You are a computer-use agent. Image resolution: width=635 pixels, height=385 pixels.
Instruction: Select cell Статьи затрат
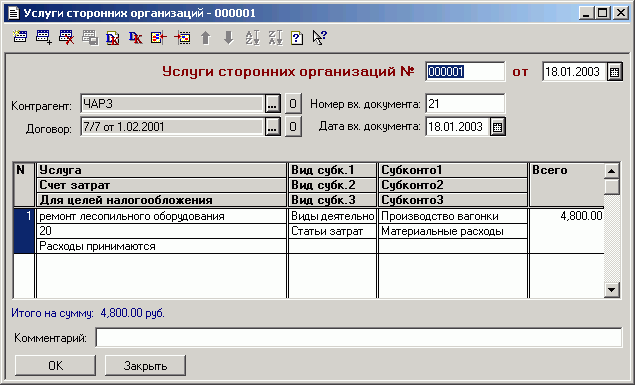332,231
